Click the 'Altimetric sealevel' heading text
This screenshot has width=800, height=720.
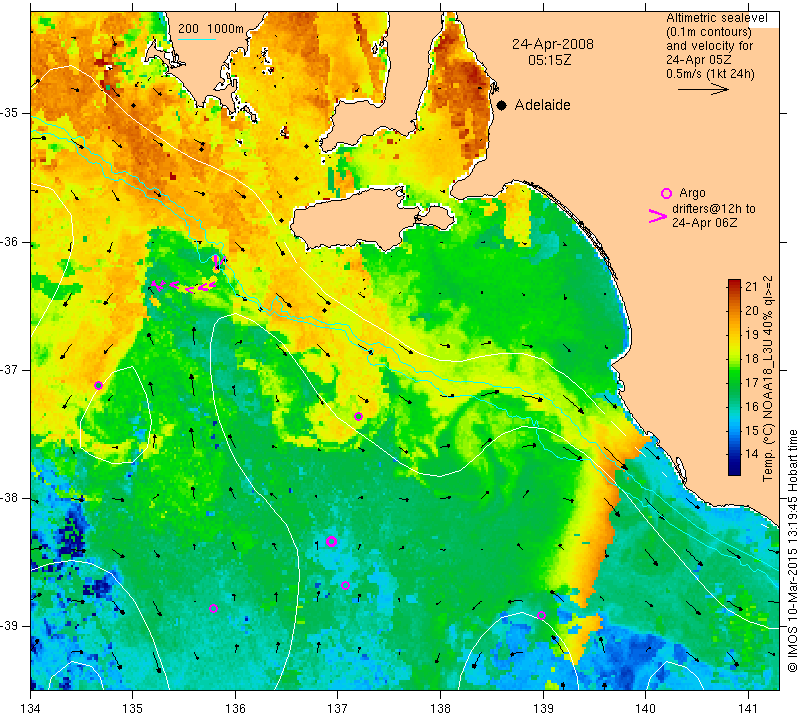(x=716, y=18)
